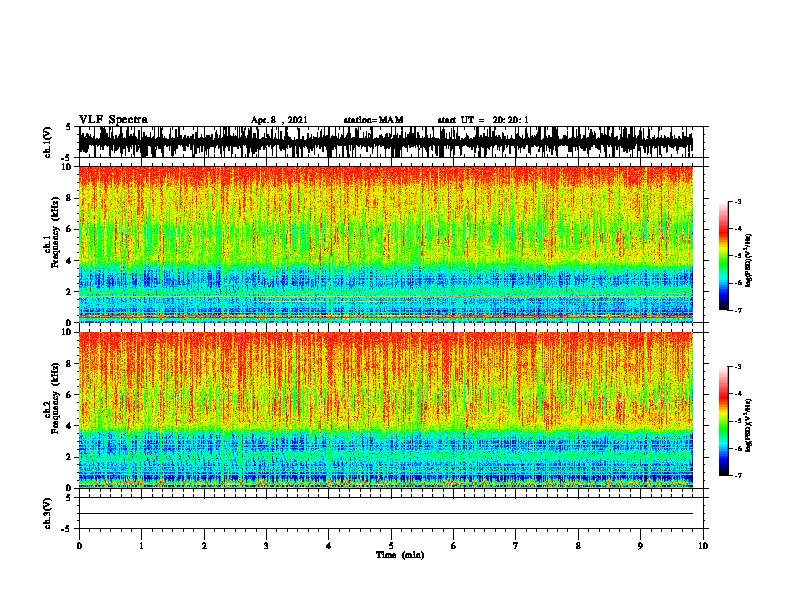Viewport: 792px width, 612px height.
Task: Click the "ch.3(V)" axis label
Action: coord(48,513)
